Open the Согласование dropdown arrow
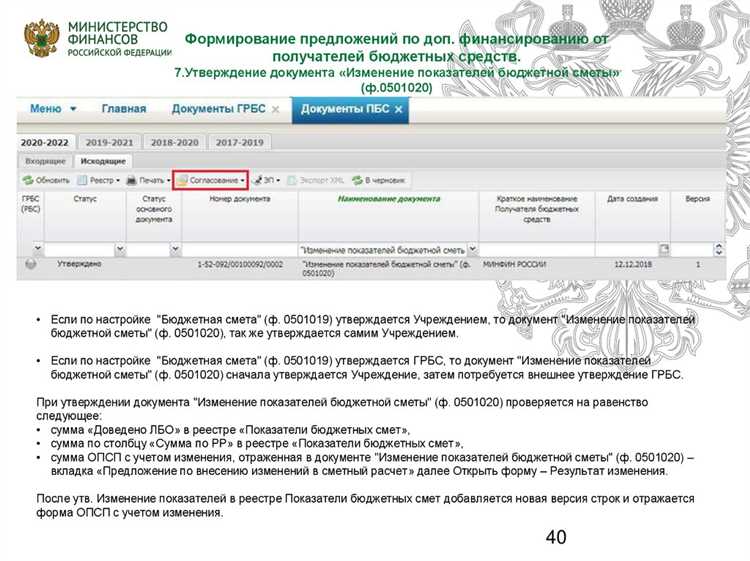 coord(243,181)
